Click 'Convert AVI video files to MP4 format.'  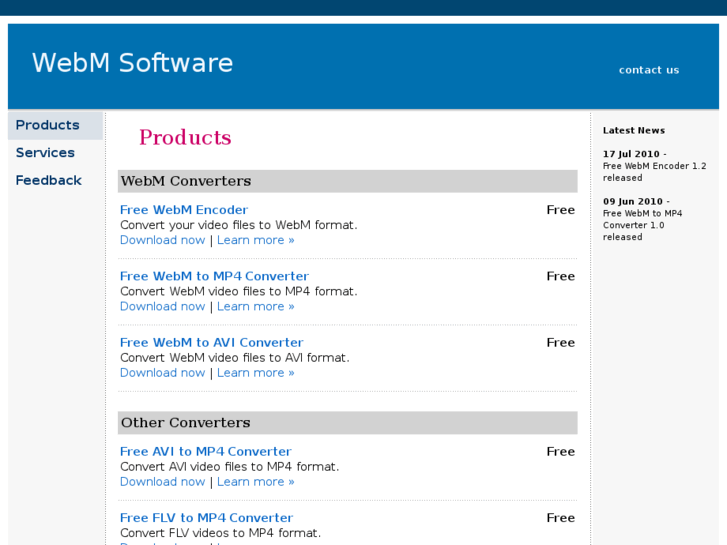pos(230,467)
